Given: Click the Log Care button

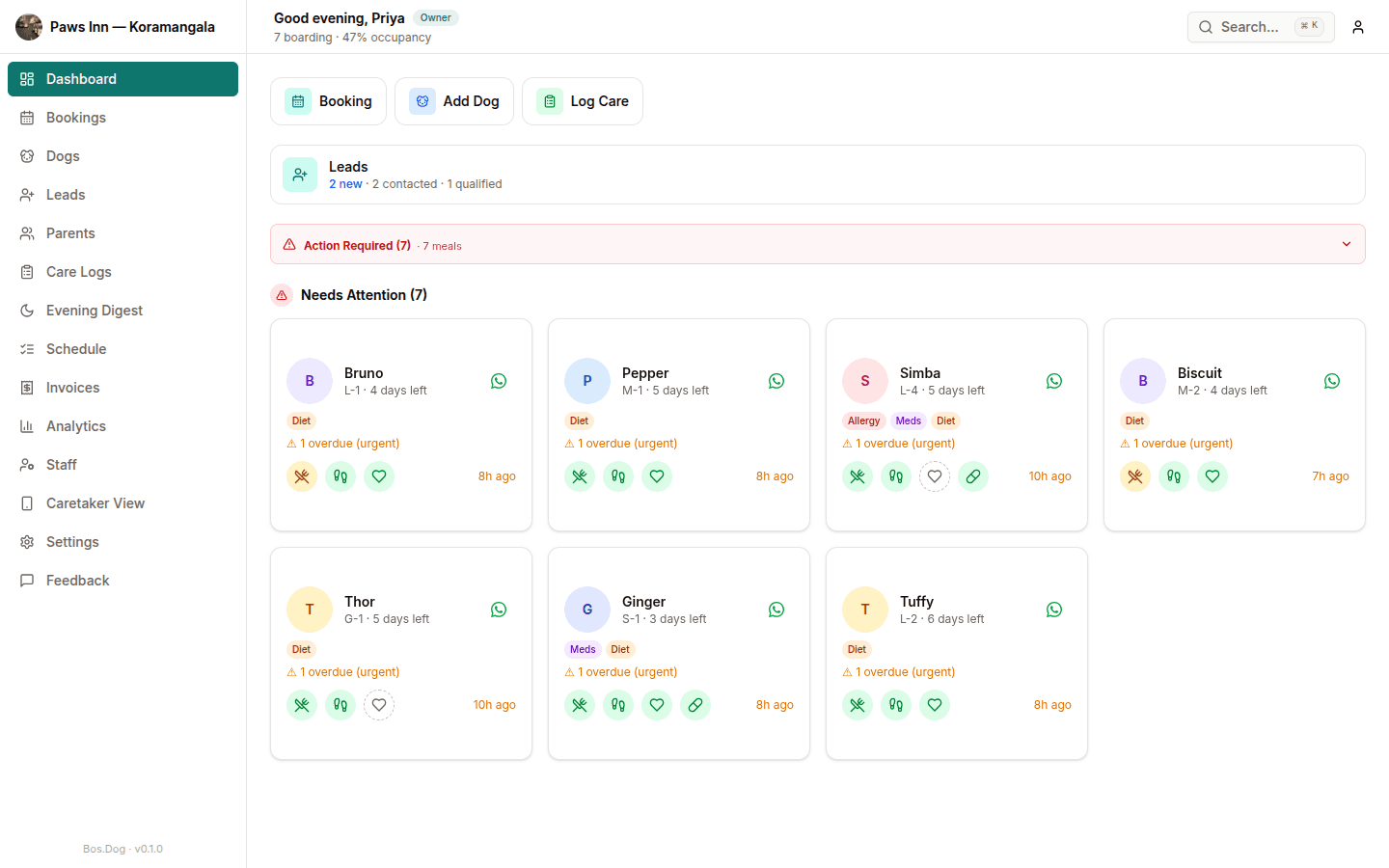Looking at the screenshot, I should [583, 101].
